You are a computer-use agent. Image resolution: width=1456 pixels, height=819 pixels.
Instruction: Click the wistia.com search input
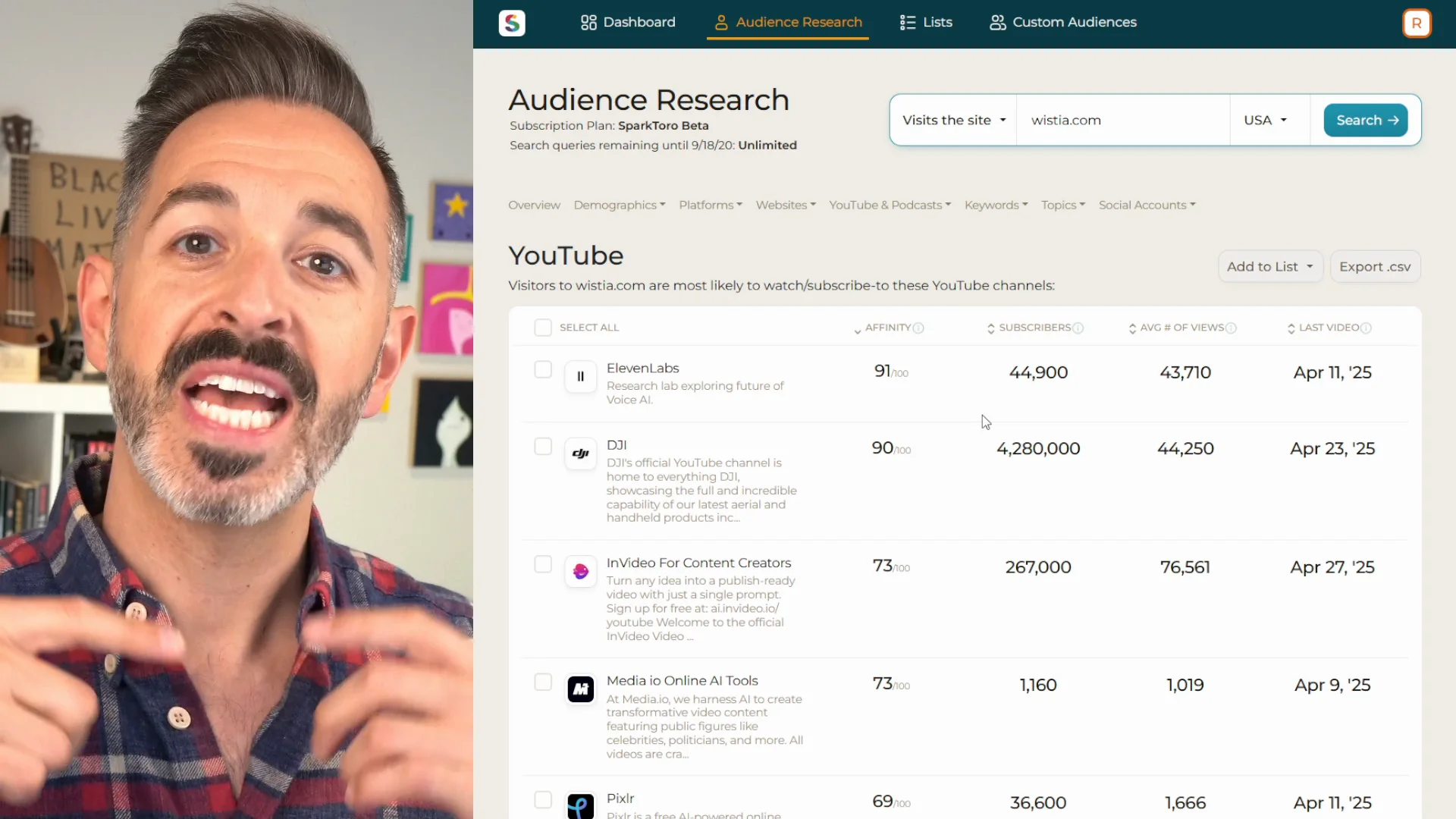click(x=1122, y=120)
